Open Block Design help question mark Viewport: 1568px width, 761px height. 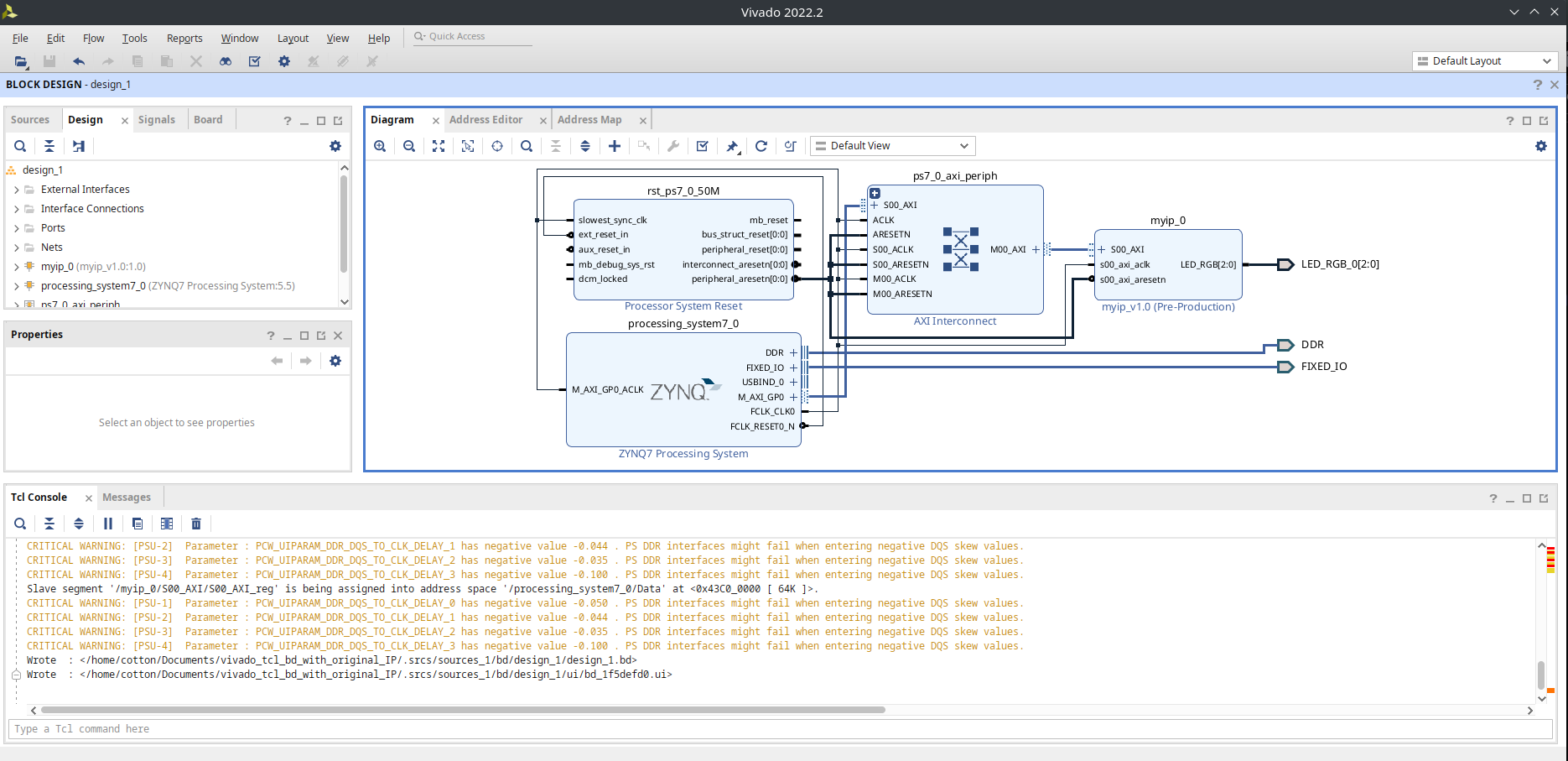pyautogui.click(x=1537, y=85)
